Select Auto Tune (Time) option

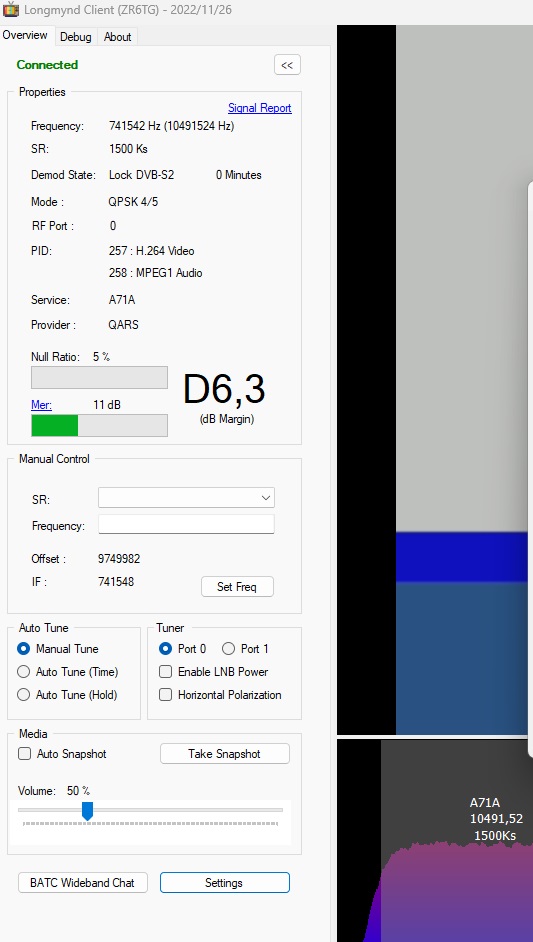(67, 672)
